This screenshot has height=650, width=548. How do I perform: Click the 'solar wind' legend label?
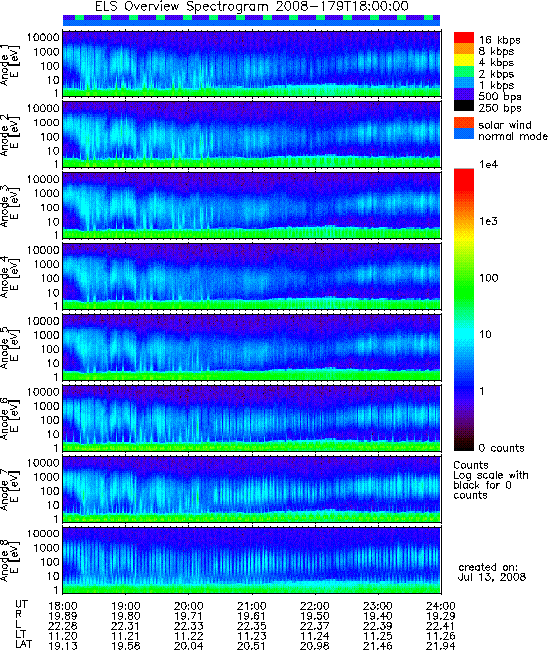click(x=504, y=125)
